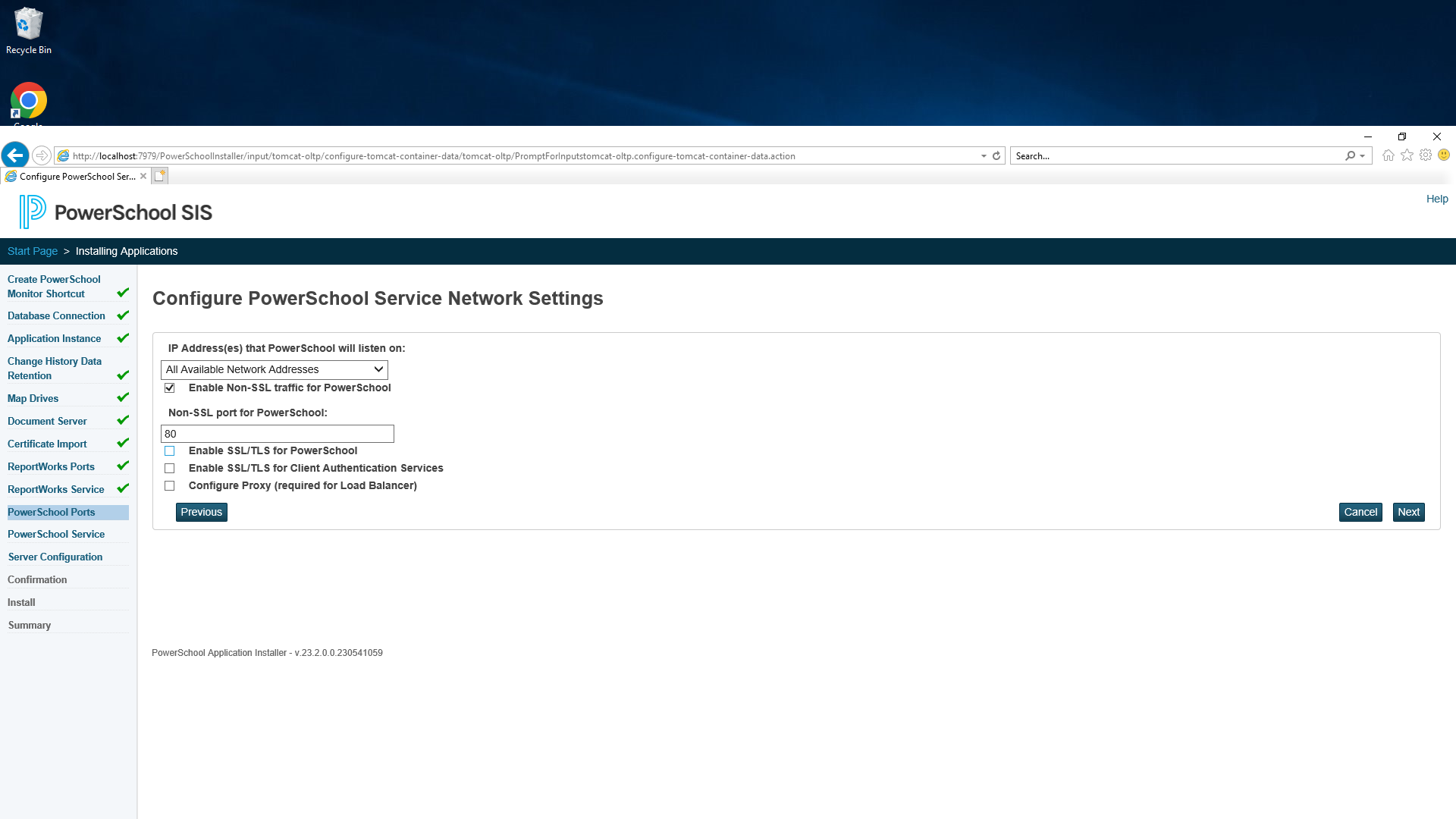Open the IP Address listen-on dropdown
Screen dimensions: 1456x819
275,369
